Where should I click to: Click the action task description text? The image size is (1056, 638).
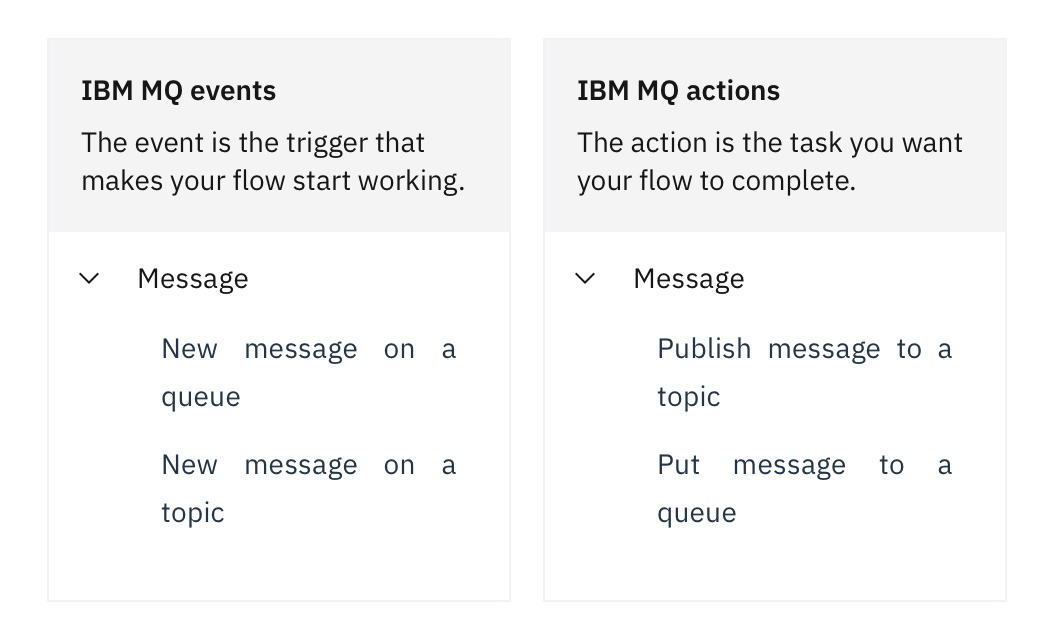click(770, 162)
